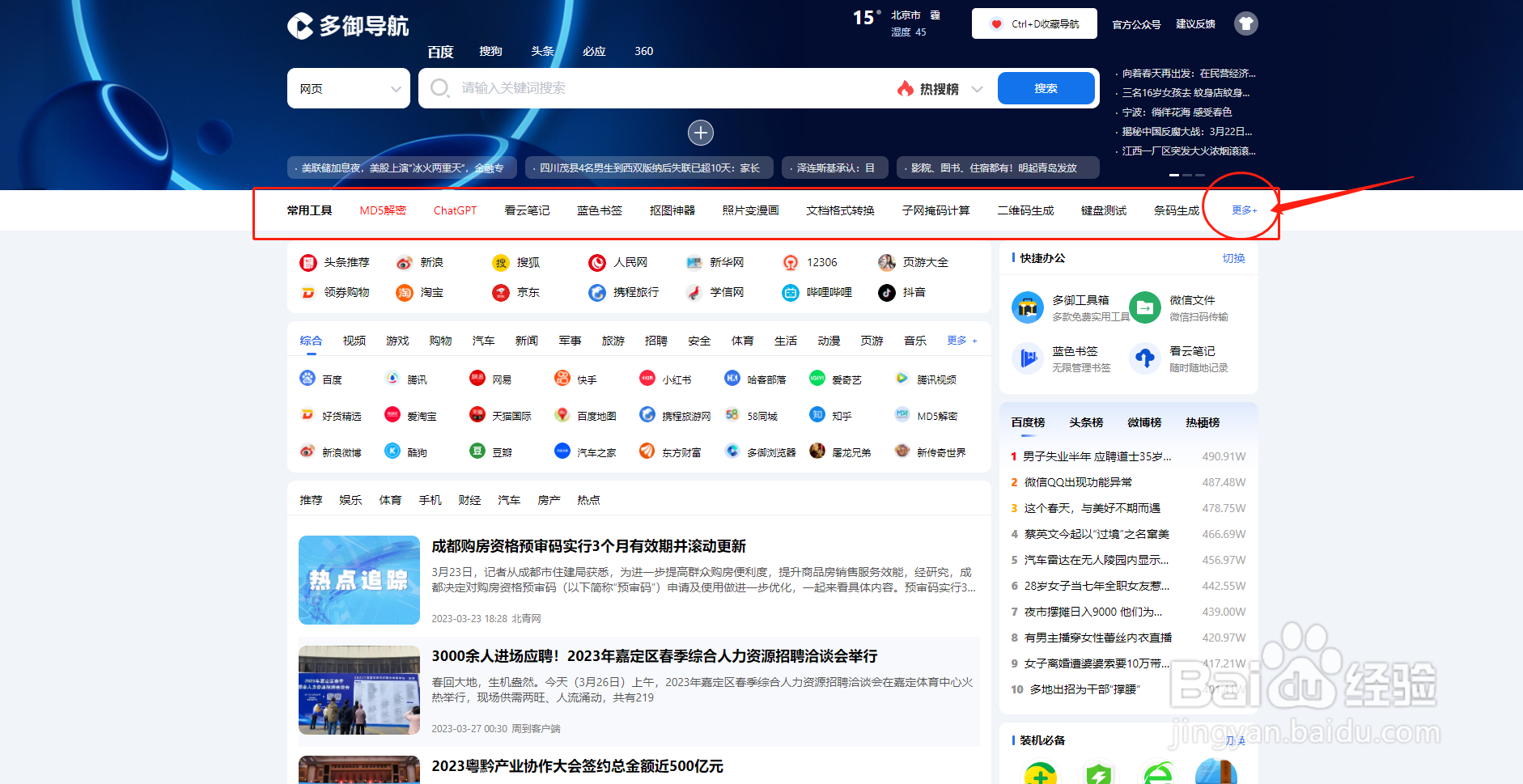Viewport: 1523px width, 784px height.
Task: Open 百度 paw icon in site grid
Action: 308,378
